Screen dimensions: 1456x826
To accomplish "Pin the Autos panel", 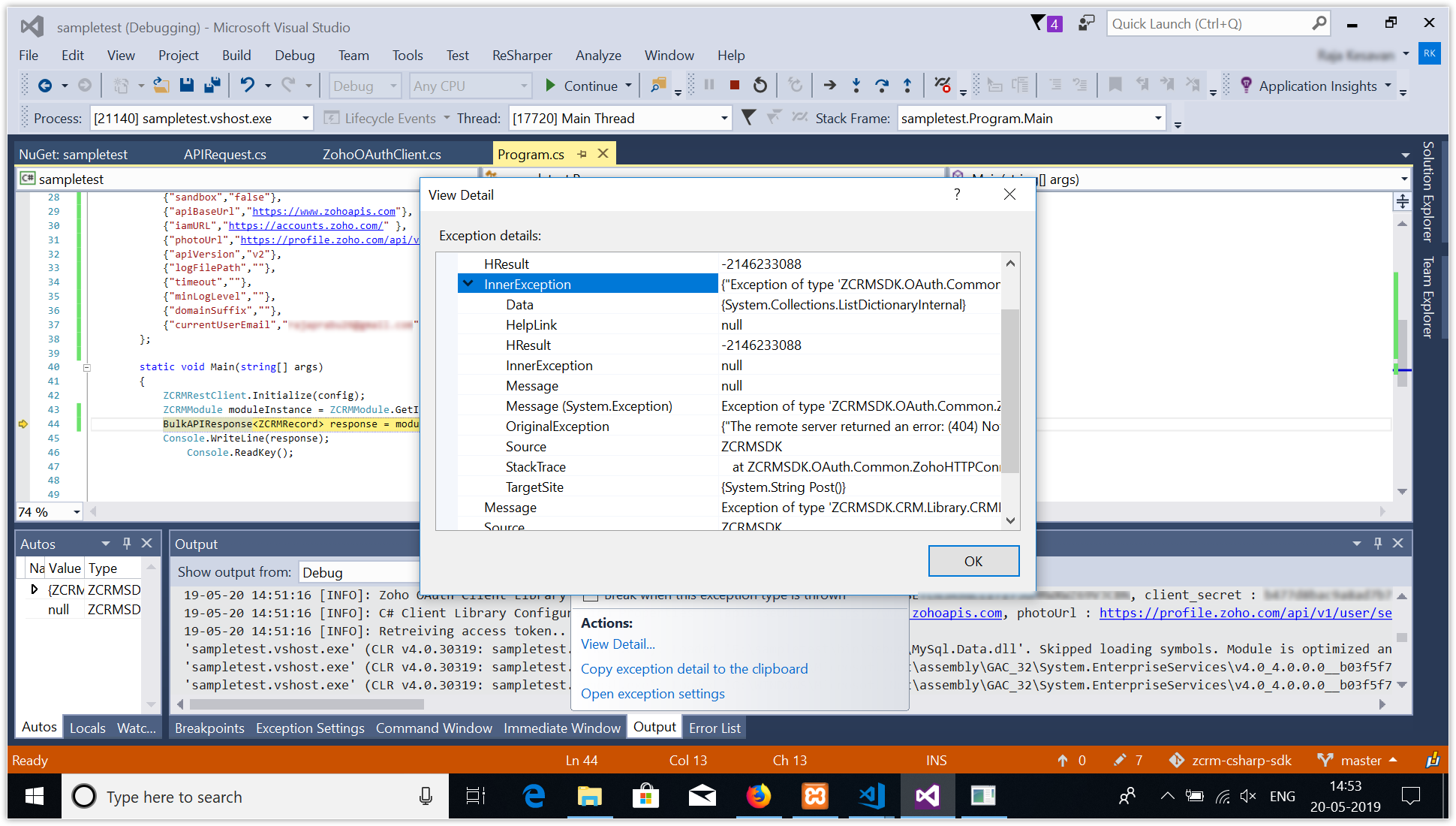I will 127,543.
